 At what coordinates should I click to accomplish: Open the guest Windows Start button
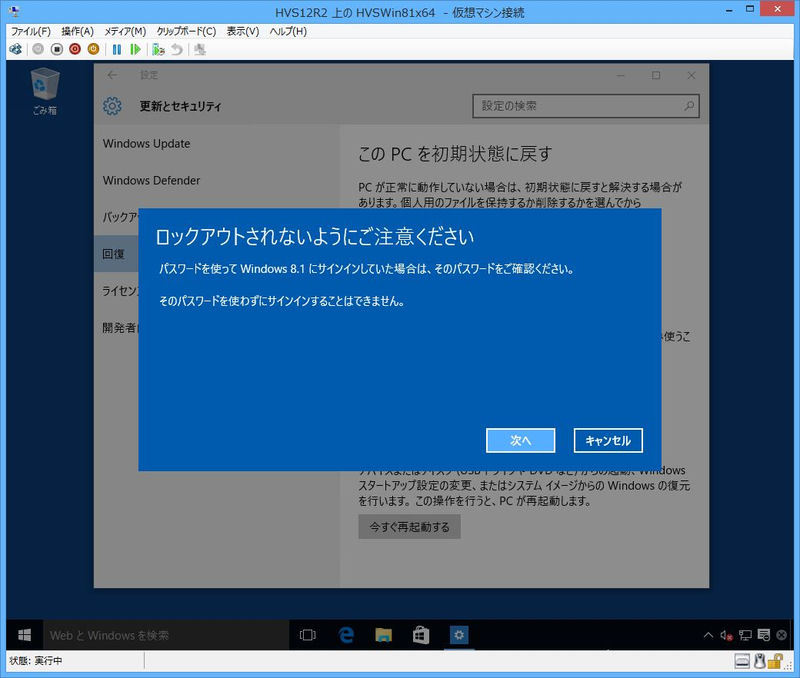tap(24, 635)
